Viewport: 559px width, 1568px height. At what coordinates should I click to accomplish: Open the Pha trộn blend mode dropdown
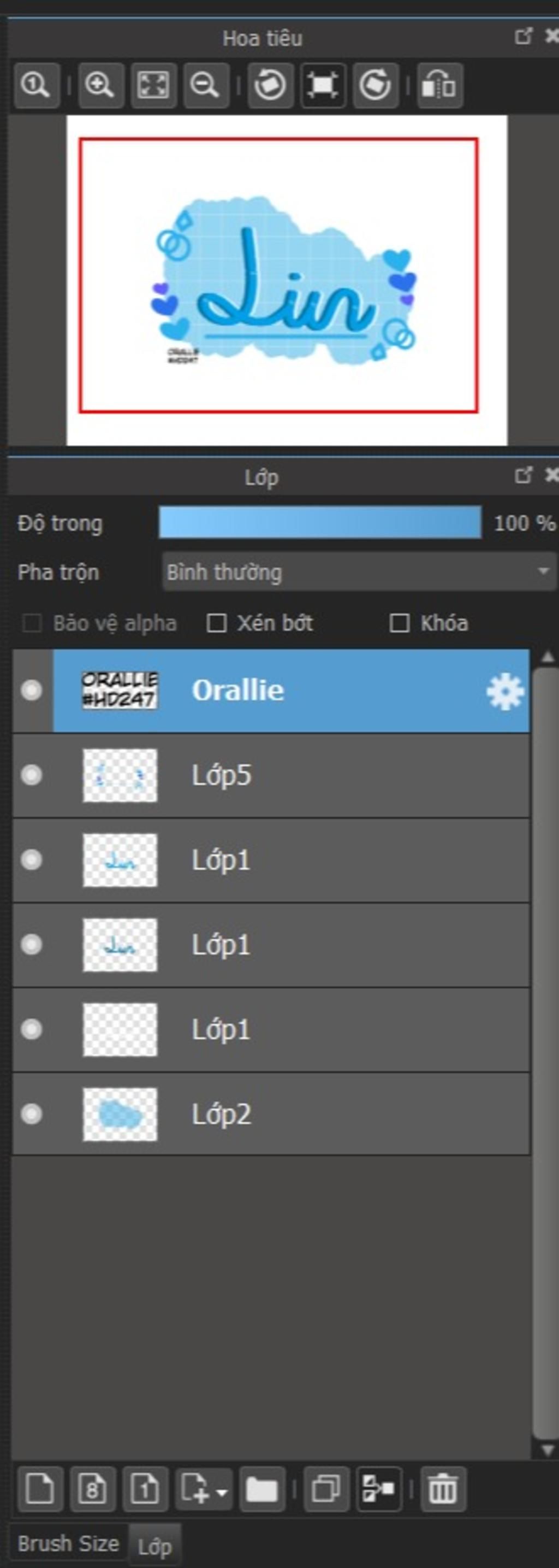(359, 571)
